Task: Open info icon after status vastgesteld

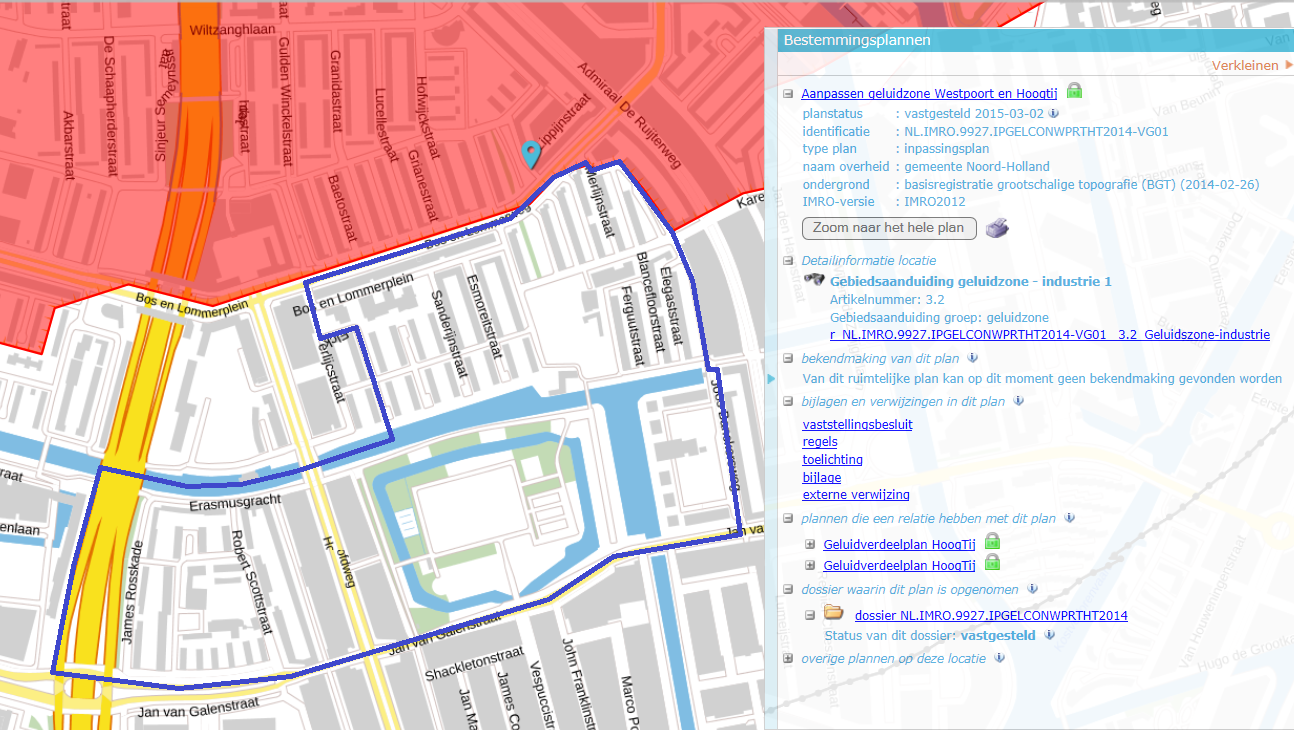Action: point(1049,634)
